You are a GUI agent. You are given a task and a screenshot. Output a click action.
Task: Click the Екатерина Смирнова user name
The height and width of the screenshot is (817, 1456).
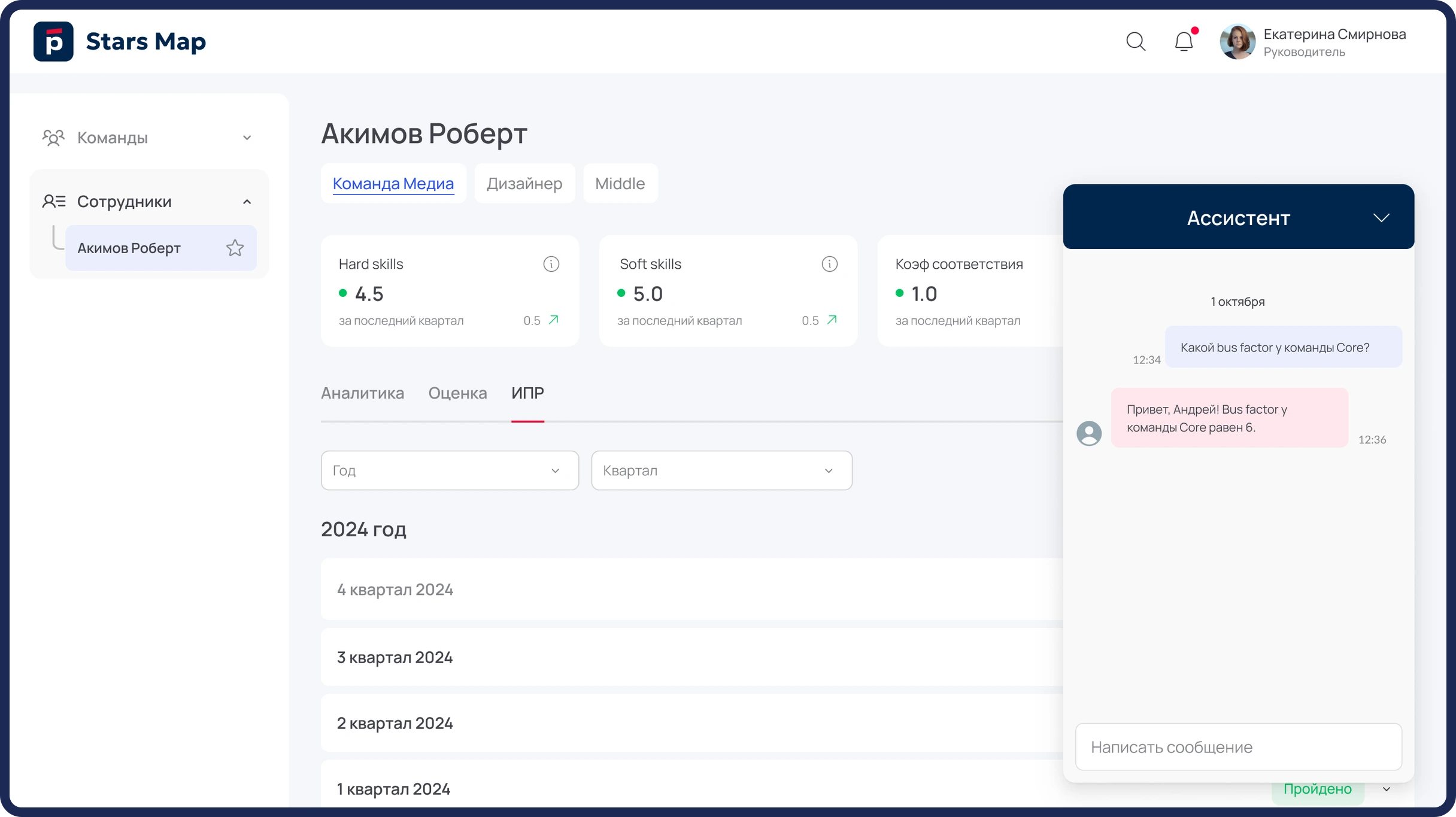point(1334,34)
